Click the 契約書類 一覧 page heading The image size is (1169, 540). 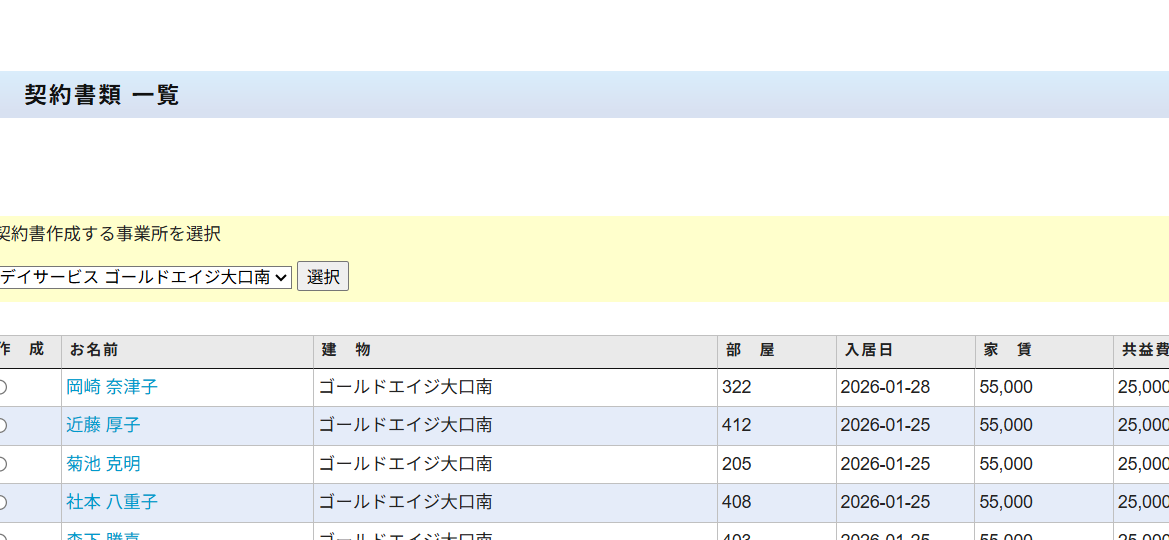point(102,95)
